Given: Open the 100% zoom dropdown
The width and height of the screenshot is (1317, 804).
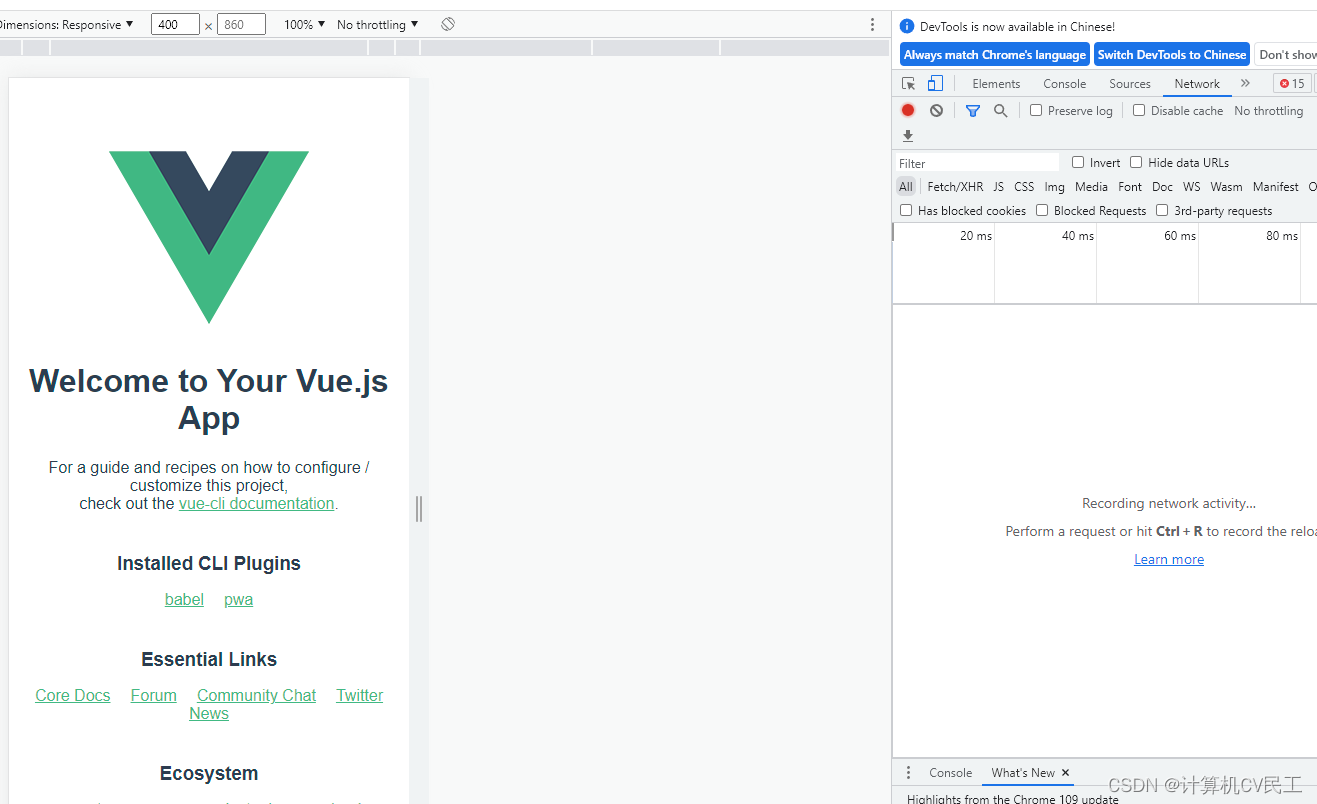Looking at the screenshot, I should (x=304, y=24).
